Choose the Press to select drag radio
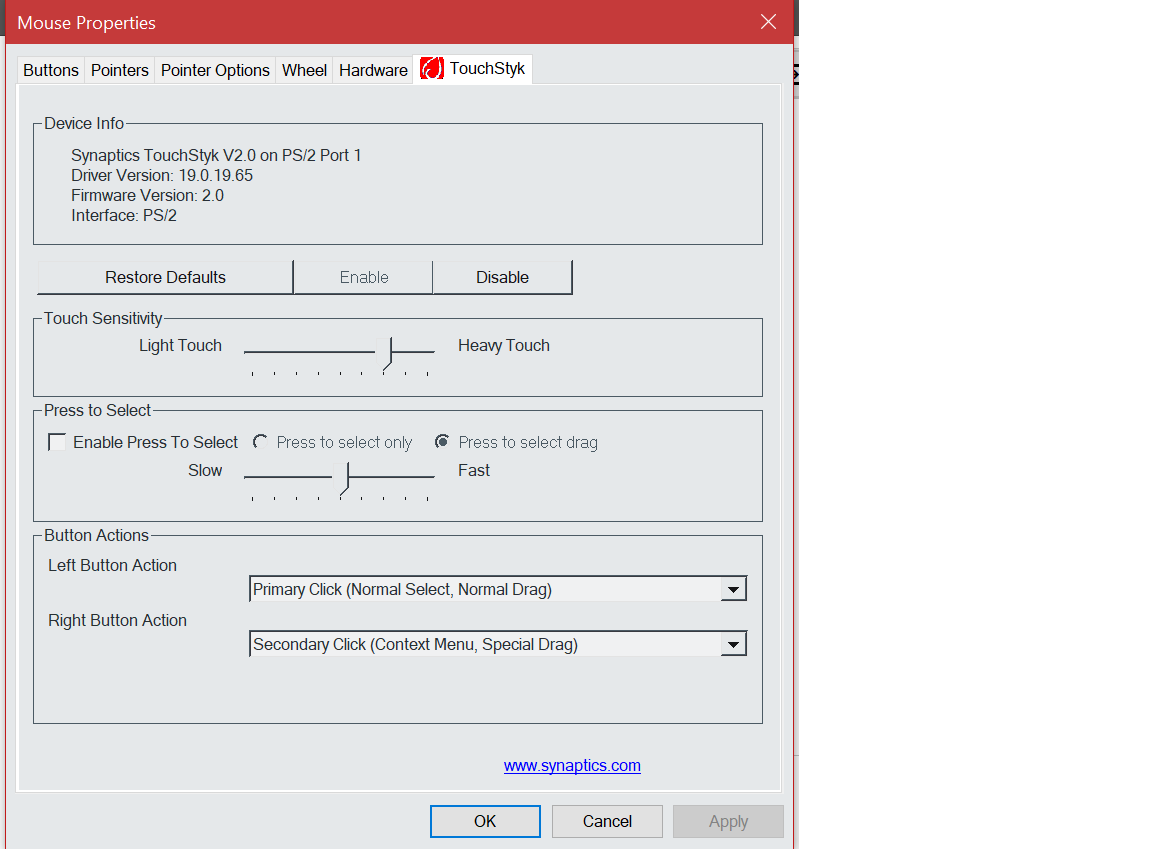1152x849 pixels. click(x=442, y=442)
